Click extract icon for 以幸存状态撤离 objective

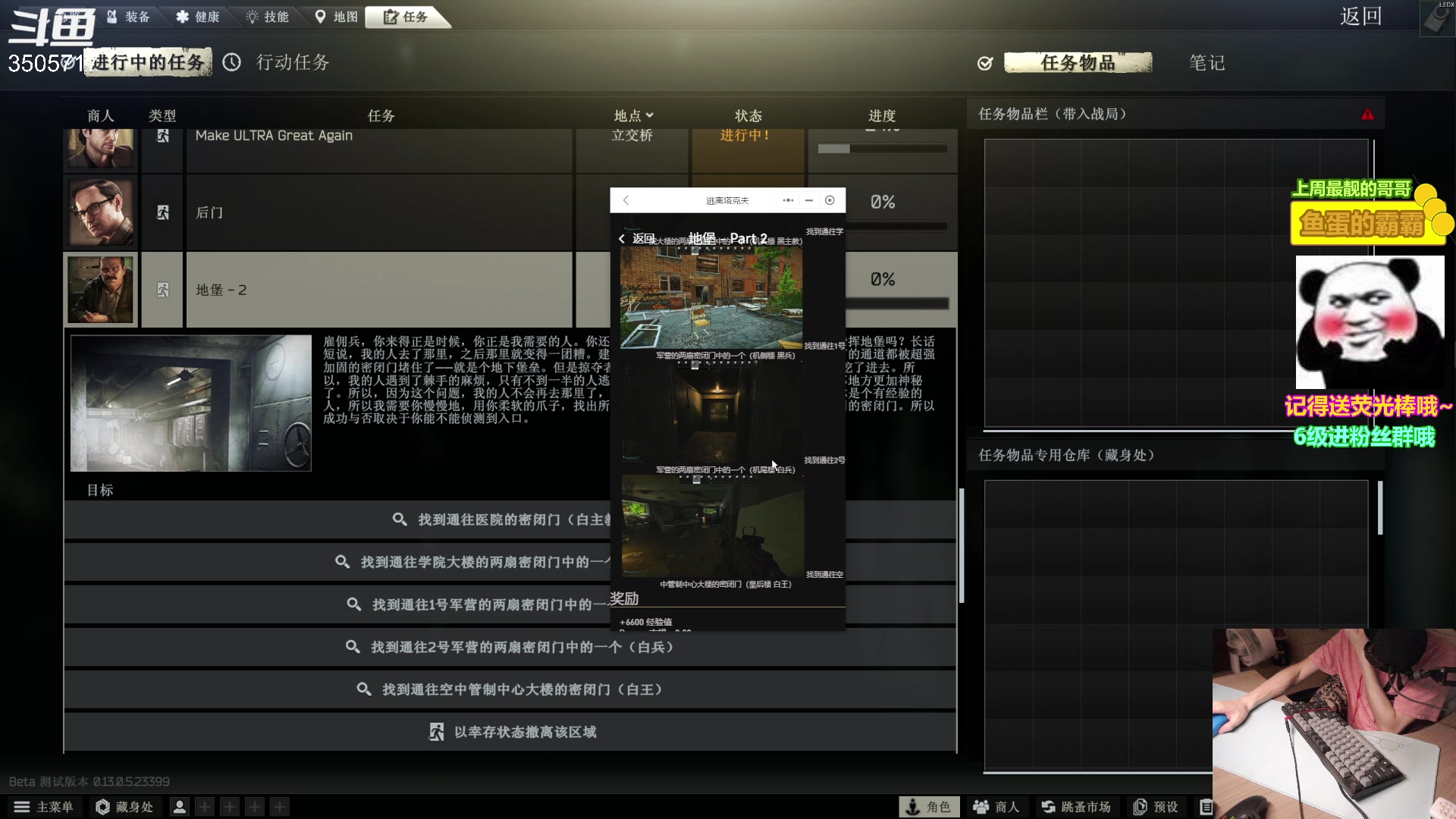pos(436,732)
